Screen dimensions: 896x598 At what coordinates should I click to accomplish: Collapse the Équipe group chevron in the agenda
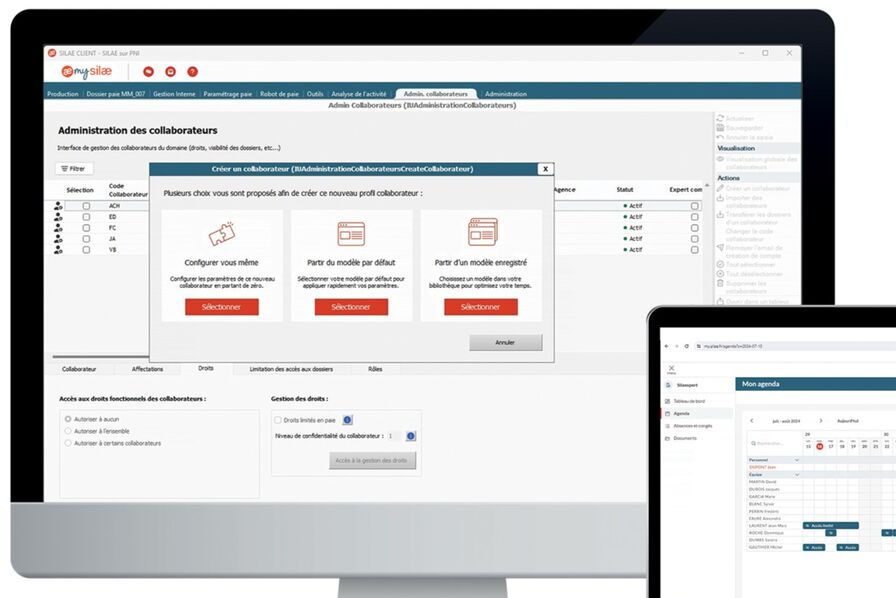coord(797,475)
